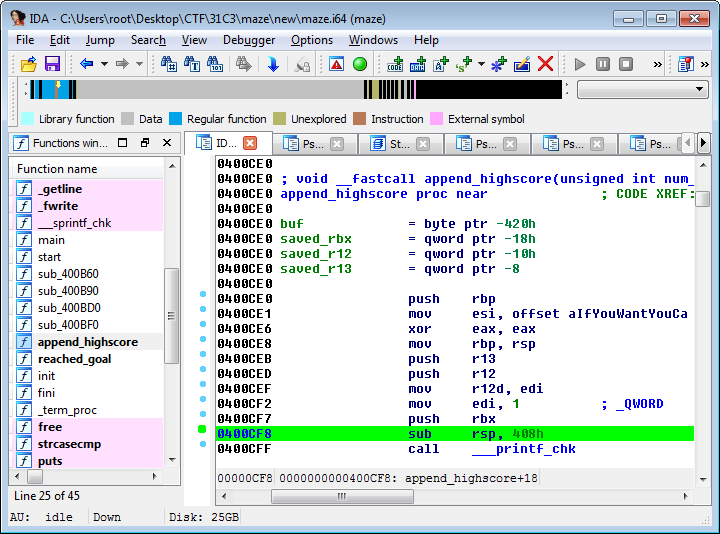
Task: Select main in the functions list
Action: (x=51, y=240)
